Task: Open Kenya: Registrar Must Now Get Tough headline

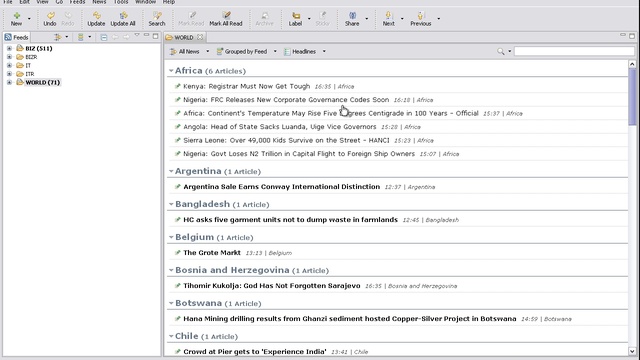Action: tap(247, 86)
